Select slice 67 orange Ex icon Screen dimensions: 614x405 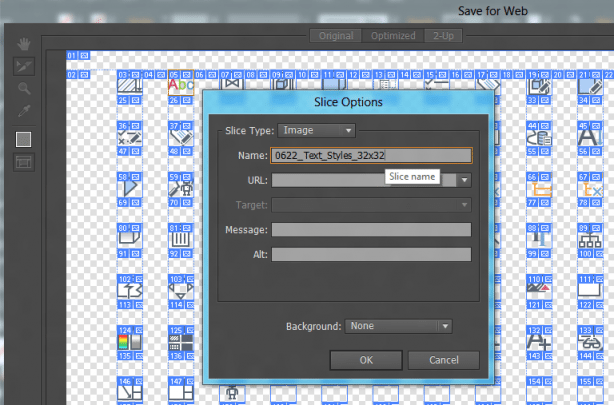pyautogui.click(x=590, y=190)
